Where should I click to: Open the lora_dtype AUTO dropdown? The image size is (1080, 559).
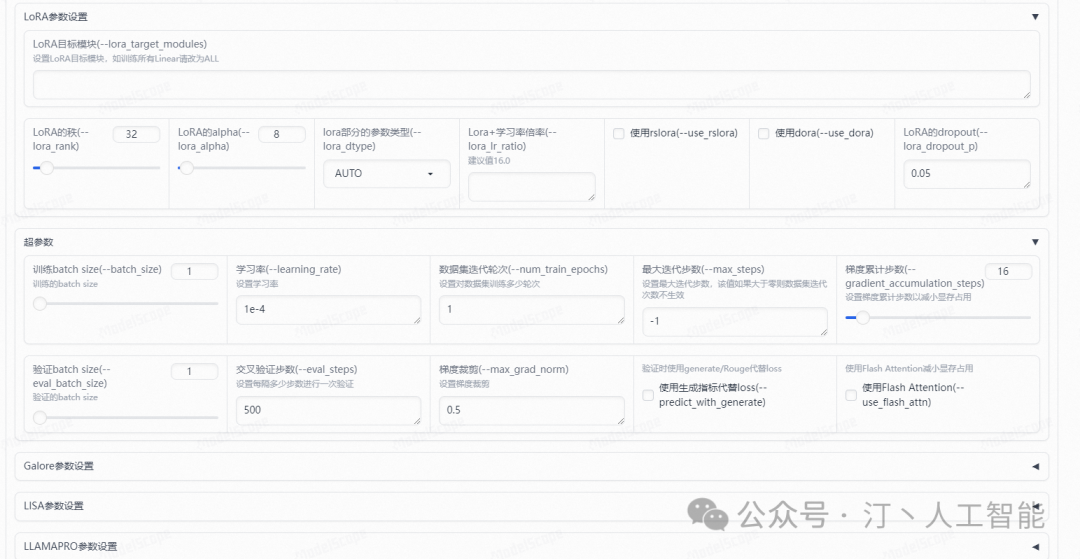pyautogui.click(x=386, y=173)
